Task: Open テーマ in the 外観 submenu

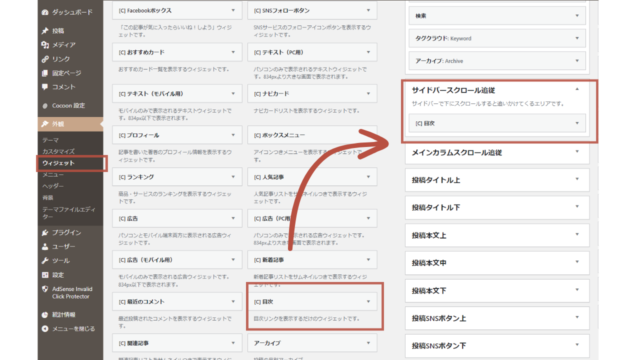Action: pyautogui.click(x=51, y=140)
